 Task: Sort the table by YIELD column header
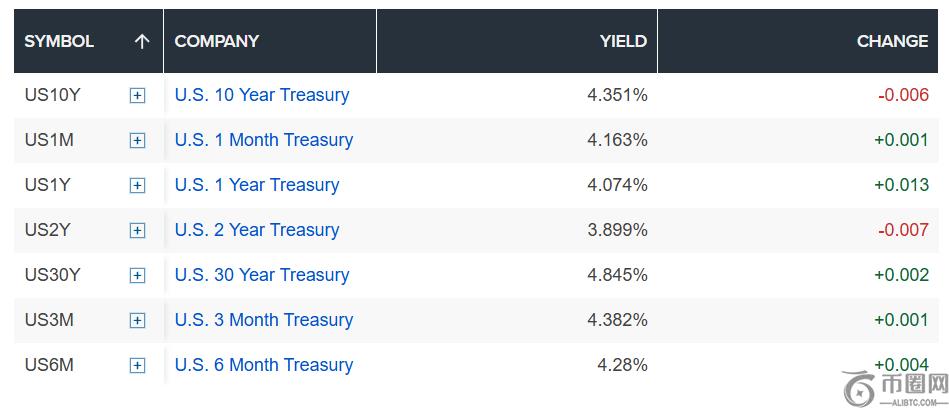(x=623, y=41)
